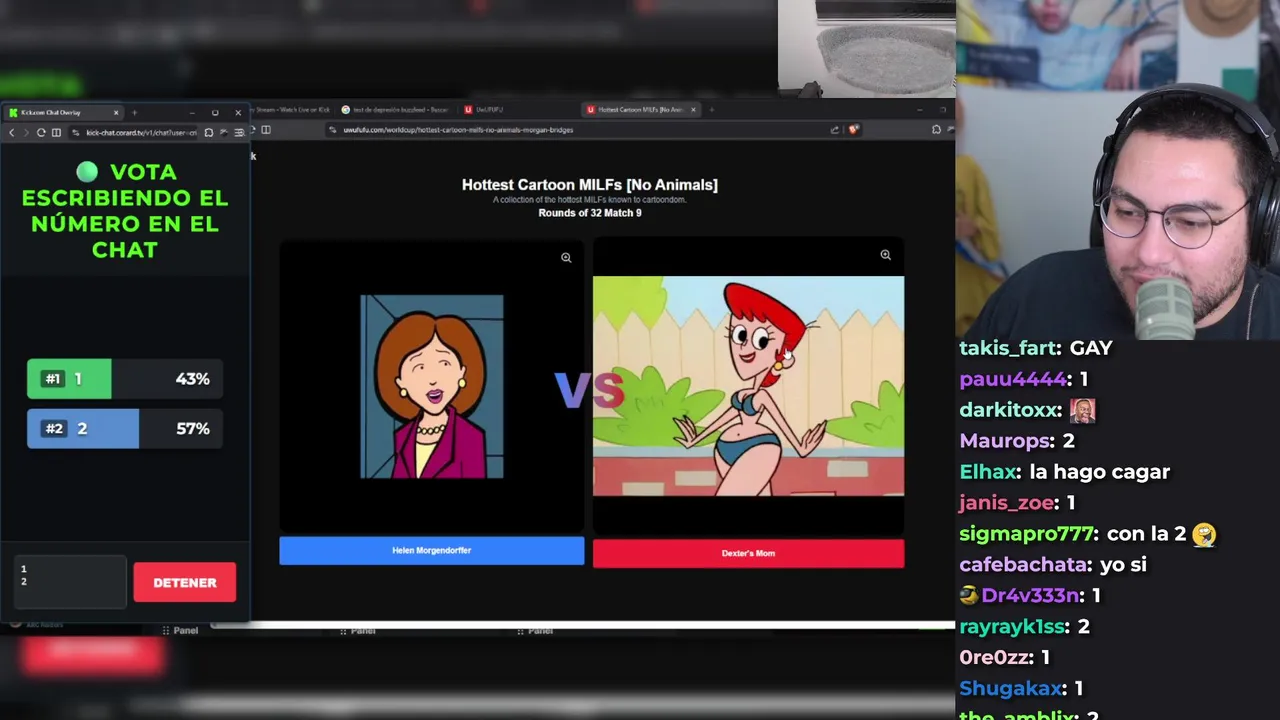Click crying emoji in sigmapro777 message
Viewport: 1280px width, 720px height.
click(x=1204, y=535)
